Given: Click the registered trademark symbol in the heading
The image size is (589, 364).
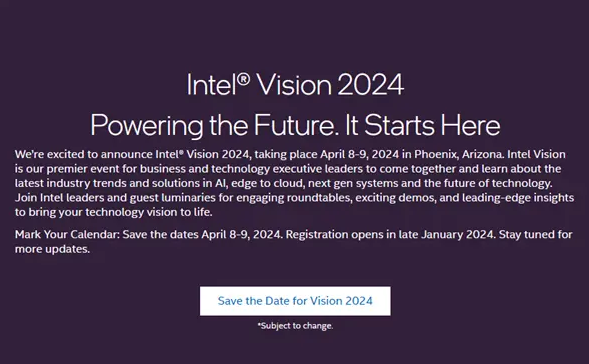Looking at the screenshot, I should click(243, 79).
